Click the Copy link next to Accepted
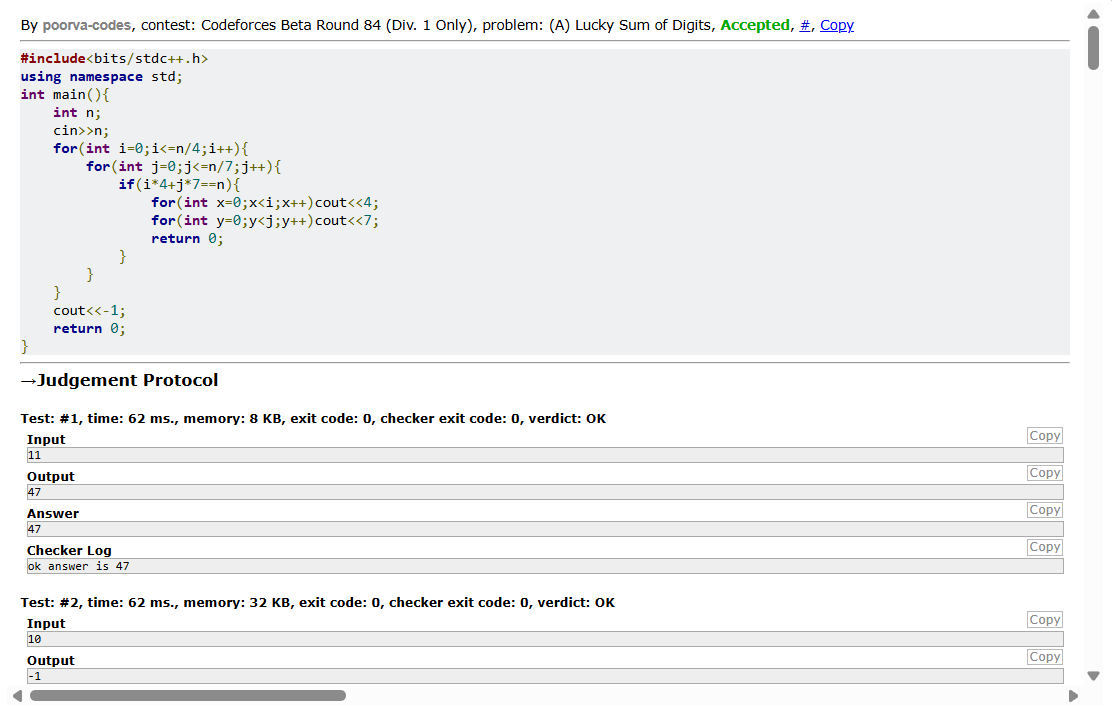This screenshot has width=1112, height=710. (837, 26)
